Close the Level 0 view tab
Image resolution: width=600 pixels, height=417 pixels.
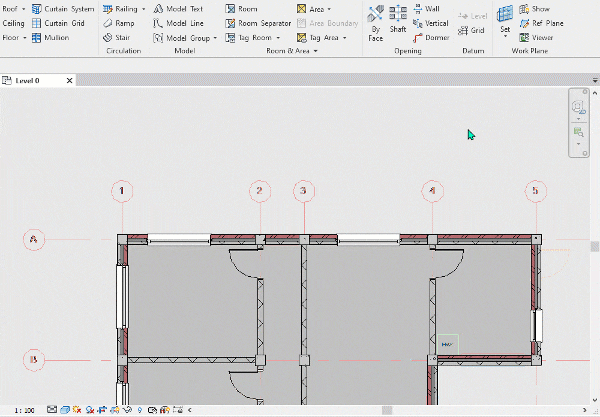point(69,80)
